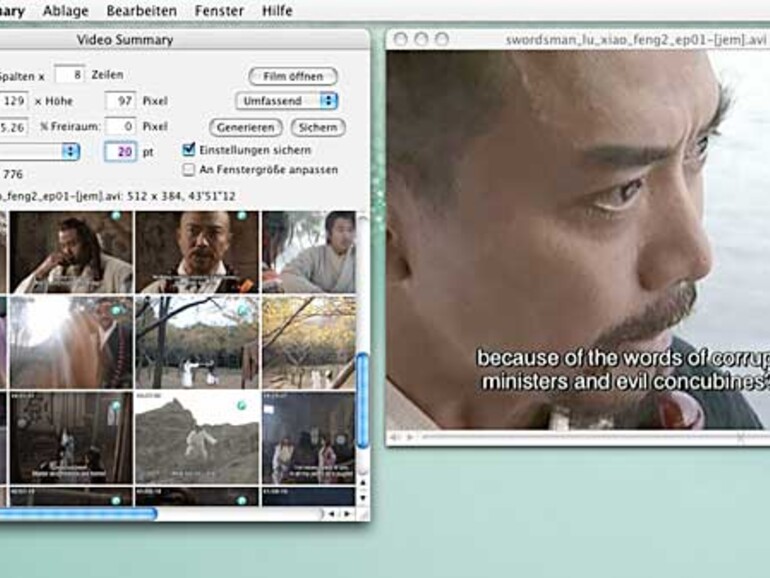Click the Generieren button
Viewport: 770px width, 578px height.
point(246,127)
